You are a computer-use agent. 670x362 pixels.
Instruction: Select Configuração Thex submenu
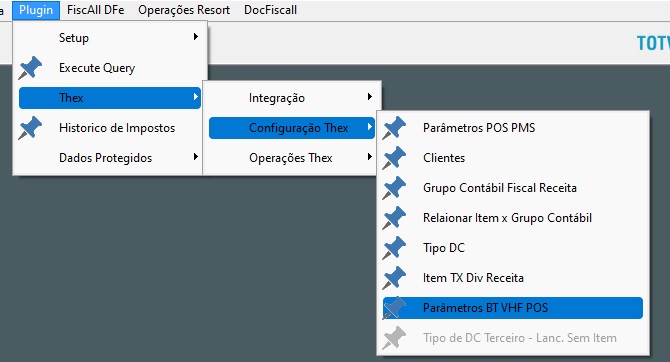(292, 128)
